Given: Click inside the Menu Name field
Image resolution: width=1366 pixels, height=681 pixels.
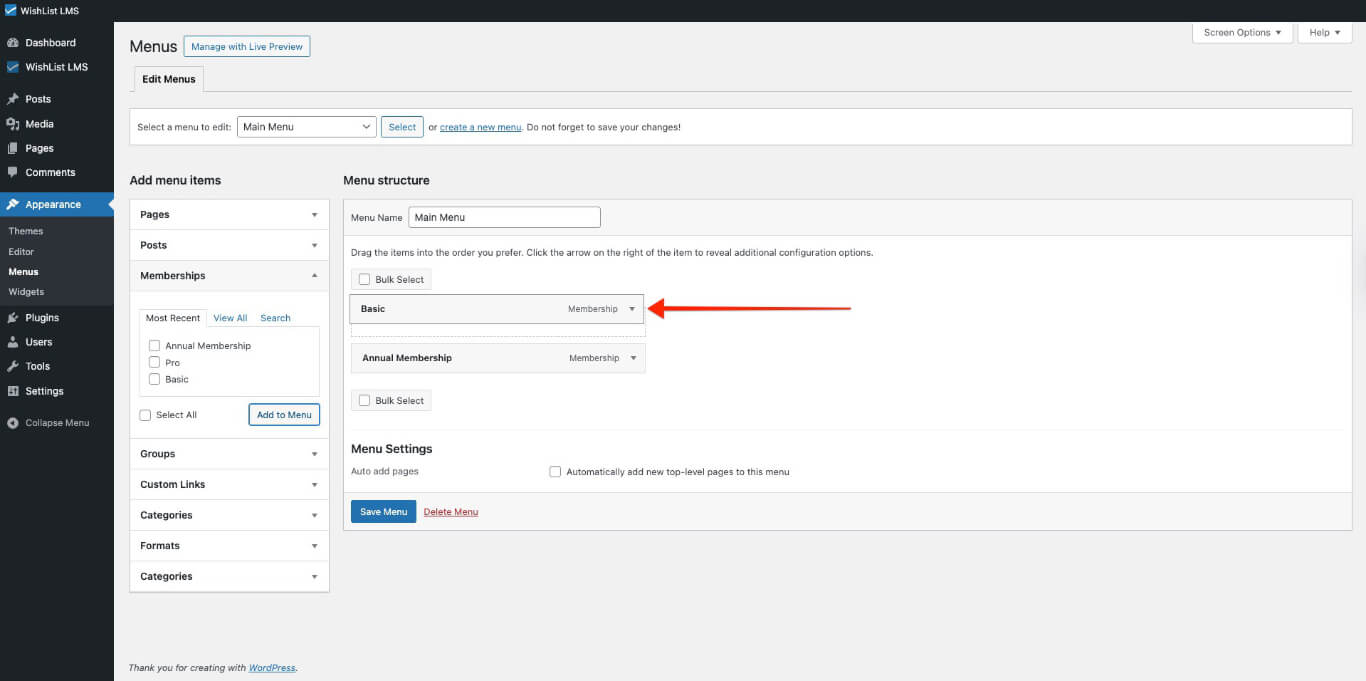Looking at the screenshot, I should [x=503, y=217].
